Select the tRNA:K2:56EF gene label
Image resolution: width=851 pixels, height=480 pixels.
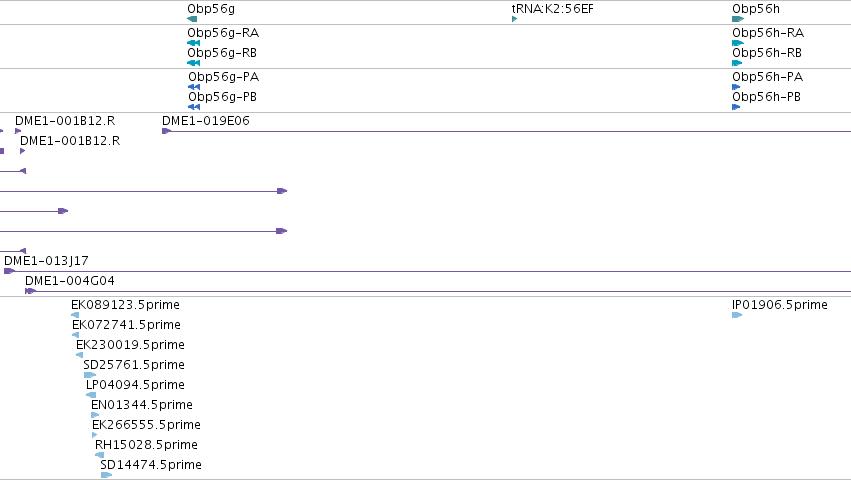tap(552, 9)
